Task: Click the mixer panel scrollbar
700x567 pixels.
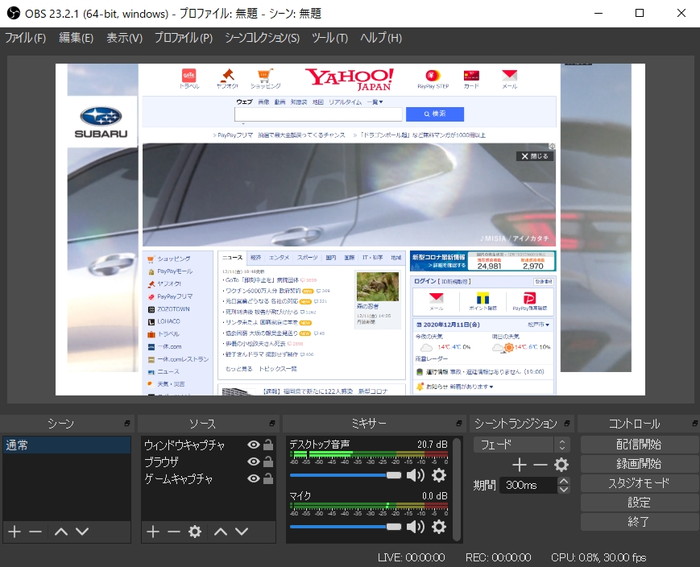Action: click(x=457, y=489)
